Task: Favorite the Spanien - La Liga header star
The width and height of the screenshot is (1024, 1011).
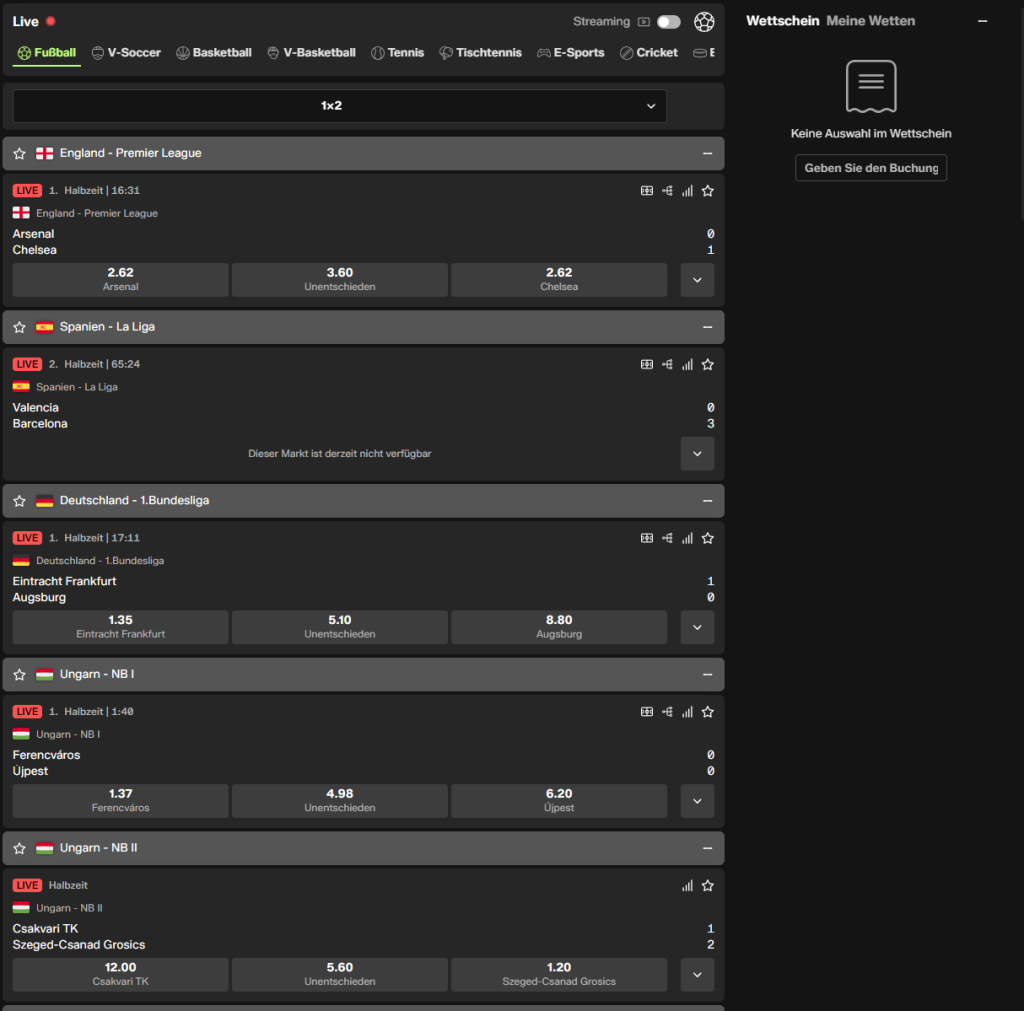Action: [x=20, y=327]
